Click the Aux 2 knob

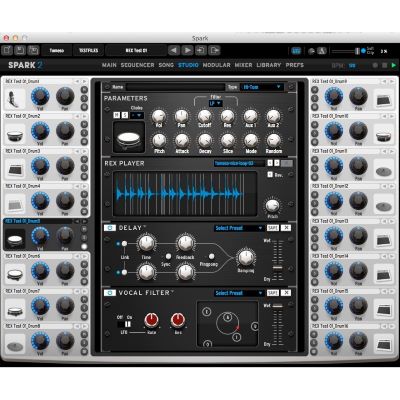coord(273,116)
